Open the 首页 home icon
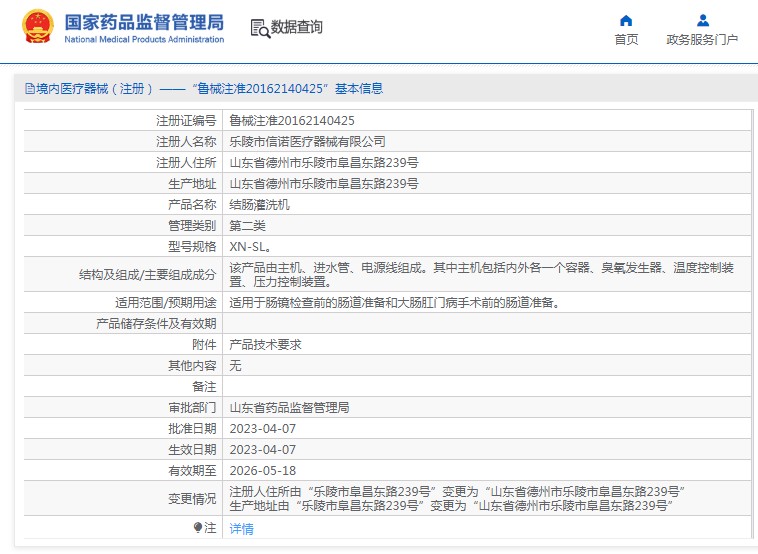This screenshot has height=554, width=758. (x=626, y=20)
